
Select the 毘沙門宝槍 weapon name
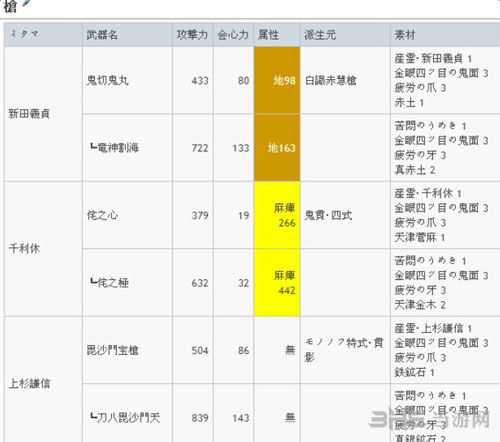[112, 350]
